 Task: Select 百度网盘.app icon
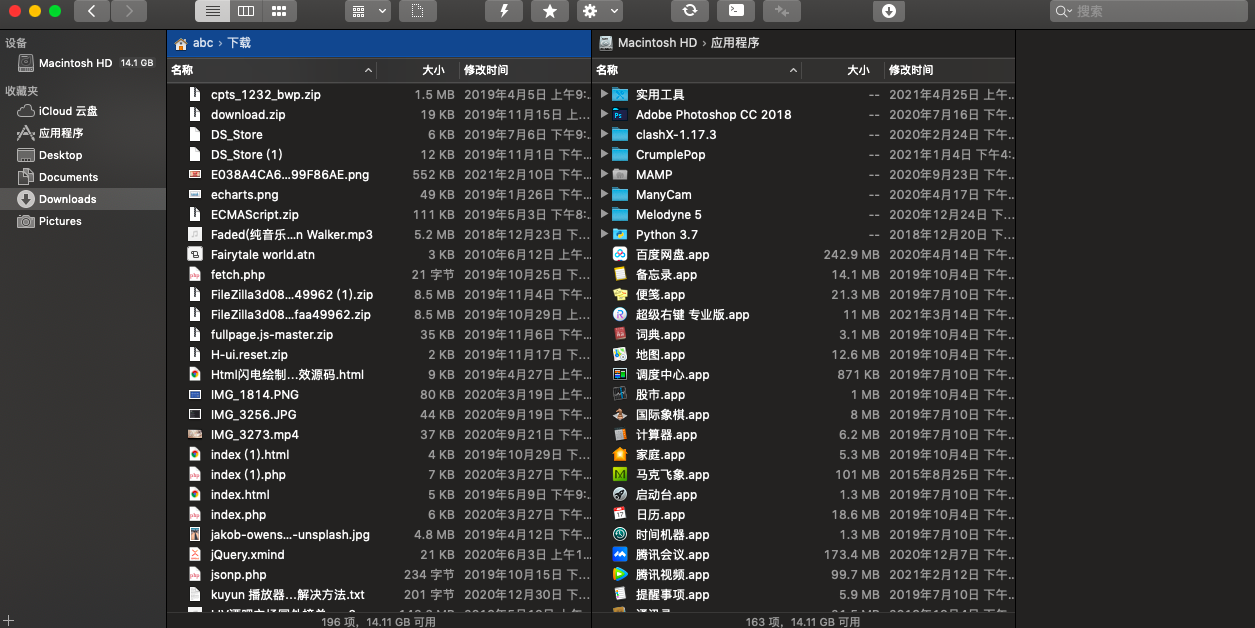(620, 254)
